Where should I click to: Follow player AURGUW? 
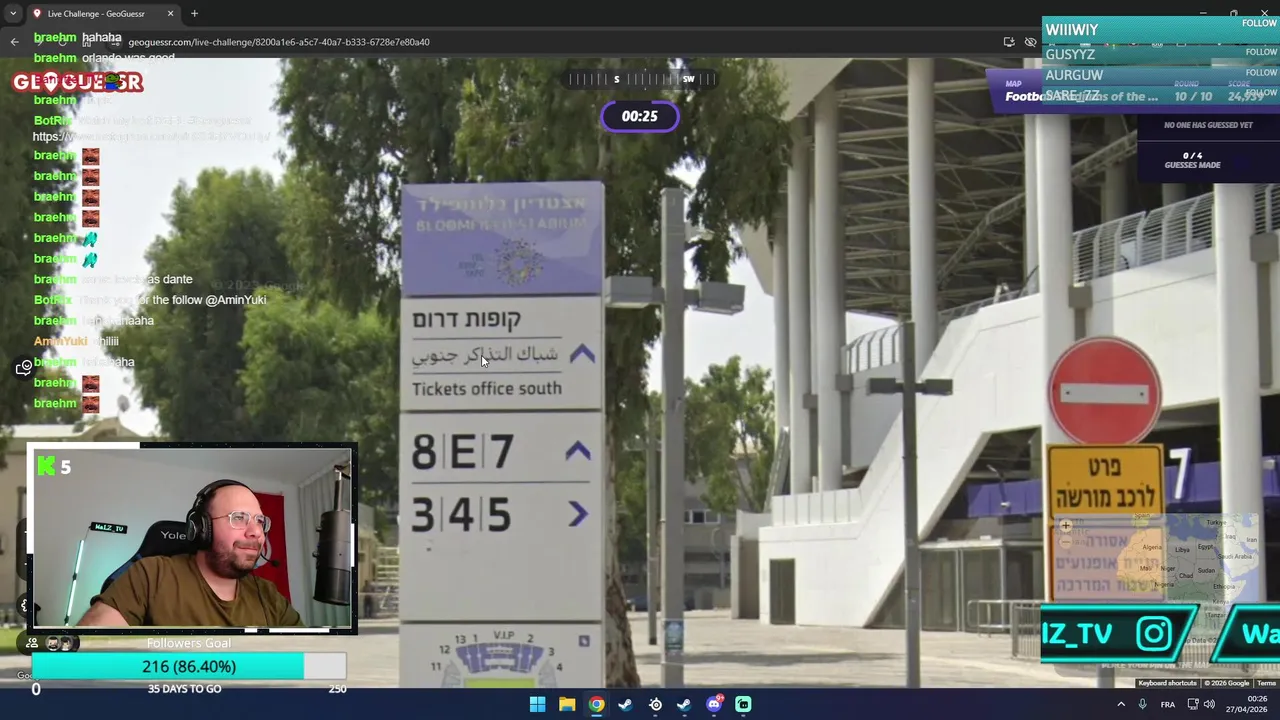tap(1259, 73)
